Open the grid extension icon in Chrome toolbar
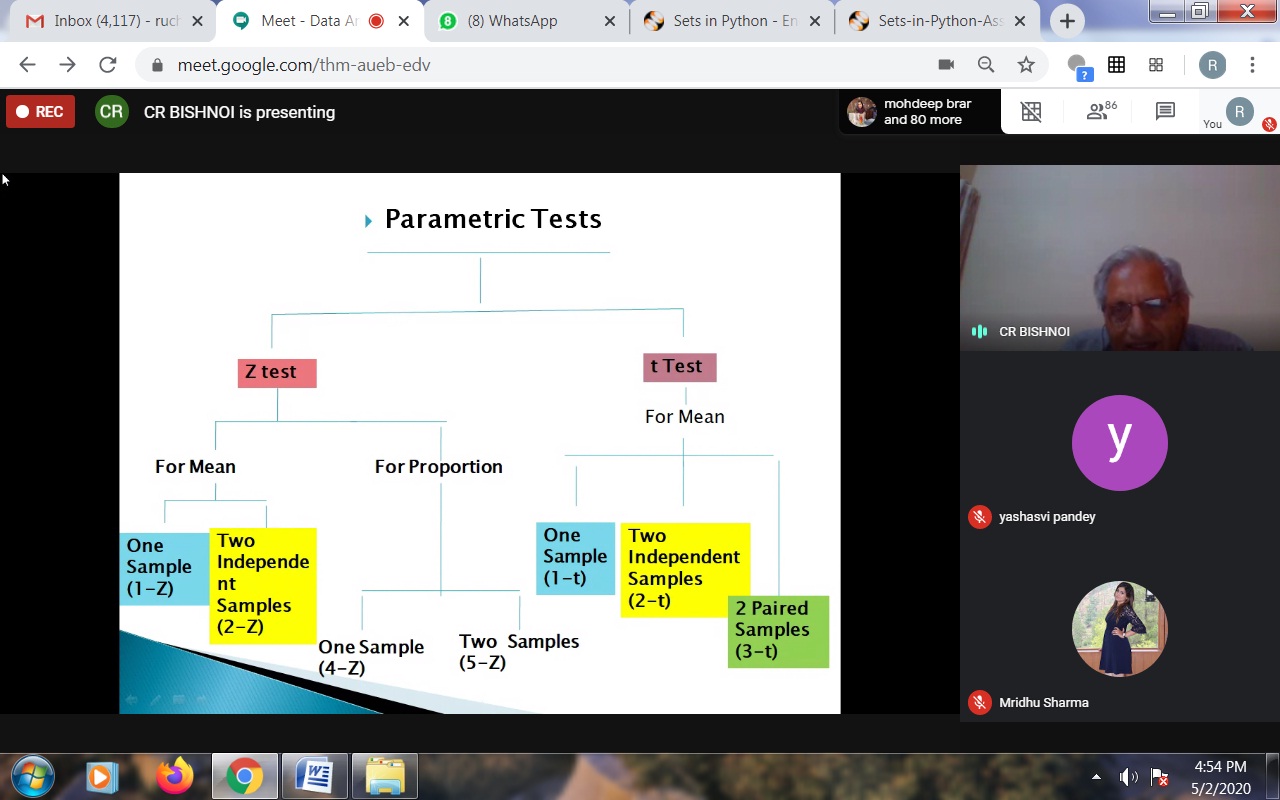The height and width of the screenshot is (800, 1280). click(1116, 65)
